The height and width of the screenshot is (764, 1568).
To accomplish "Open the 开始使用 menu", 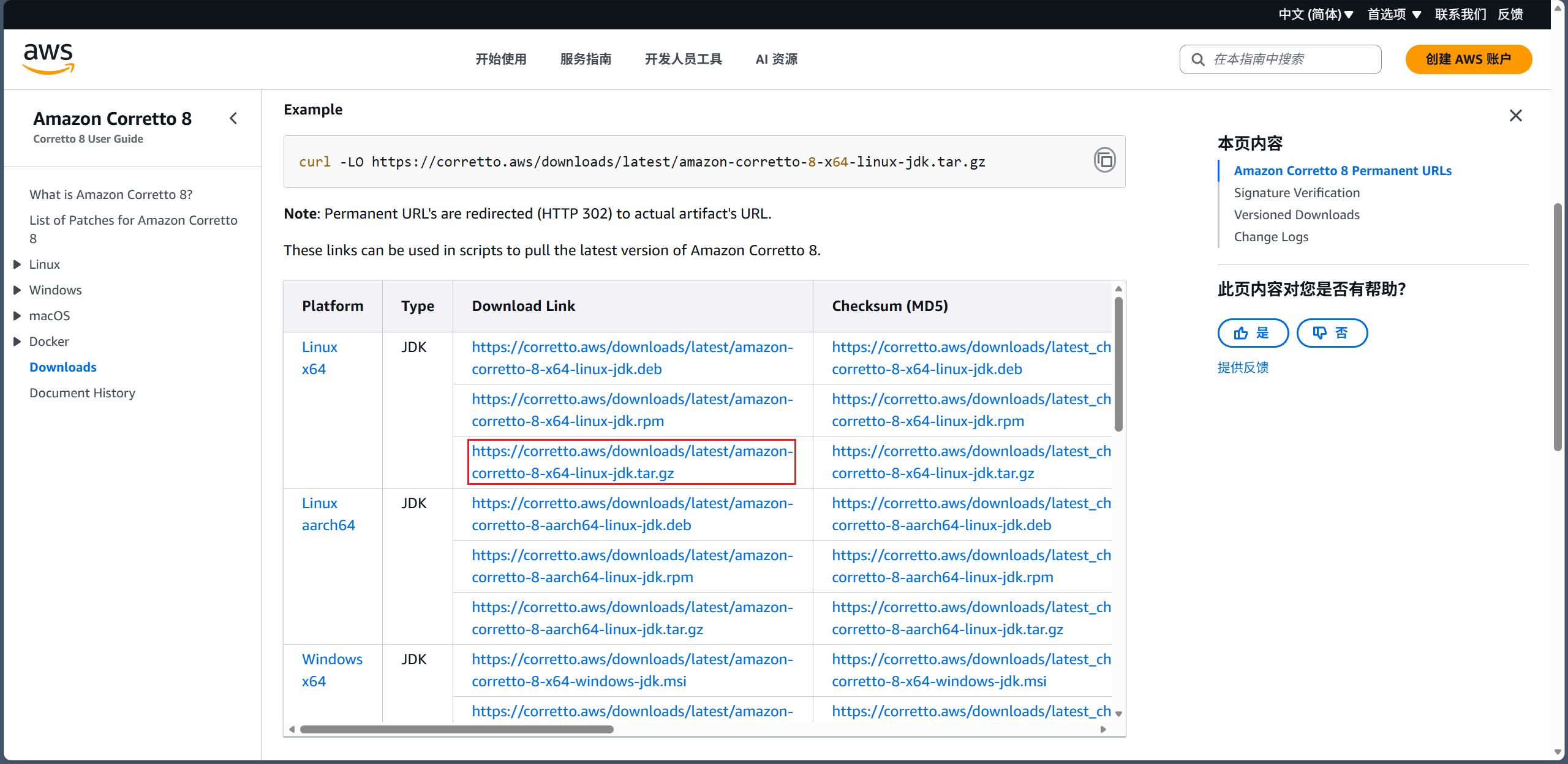I will coord(501,59).
